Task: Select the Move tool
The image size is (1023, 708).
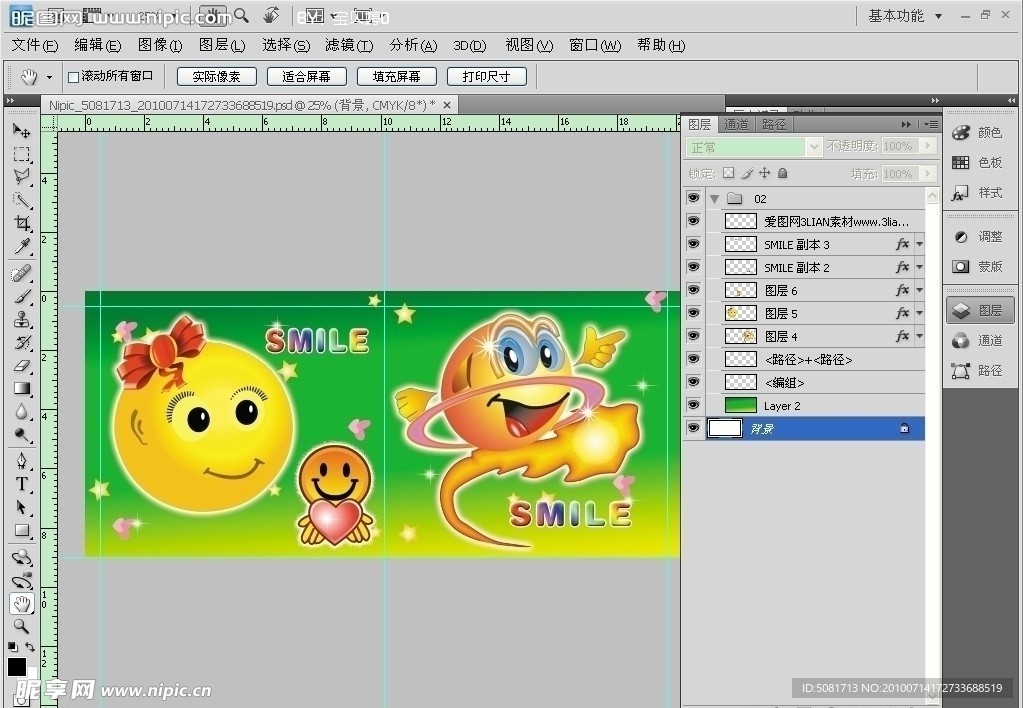Action: (x=22, y=131)
